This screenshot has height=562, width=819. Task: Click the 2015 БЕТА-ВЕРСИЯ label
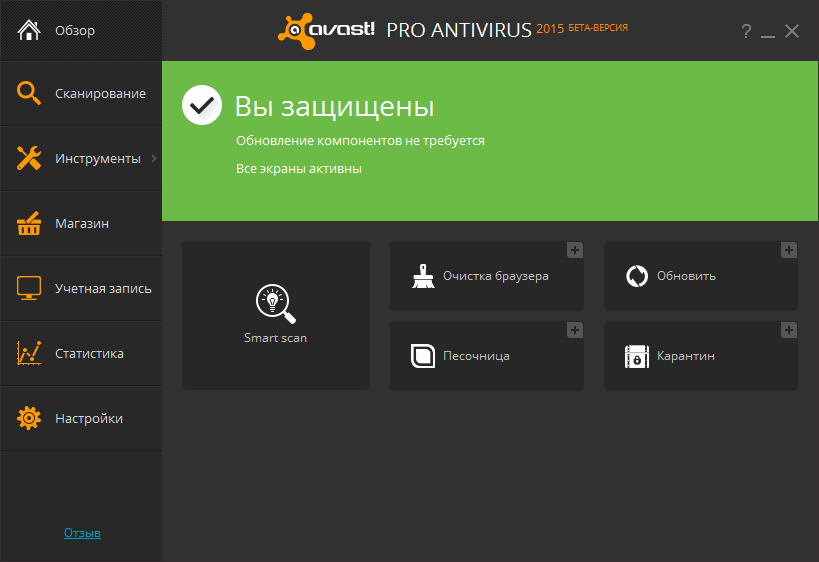(x=582, y=28)
